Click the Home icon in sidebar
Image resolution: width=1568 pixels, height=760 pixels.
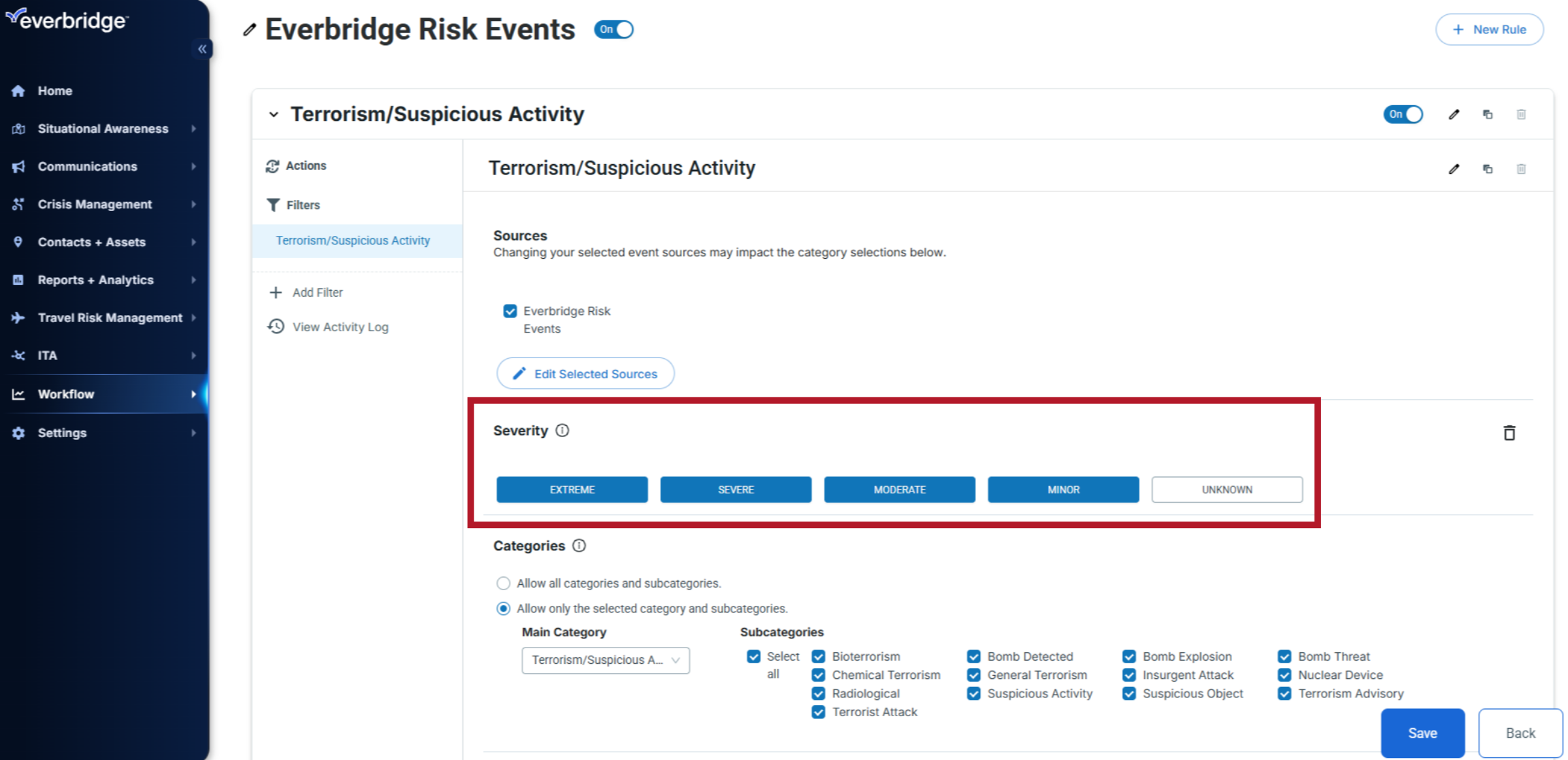tap(18, 91)
